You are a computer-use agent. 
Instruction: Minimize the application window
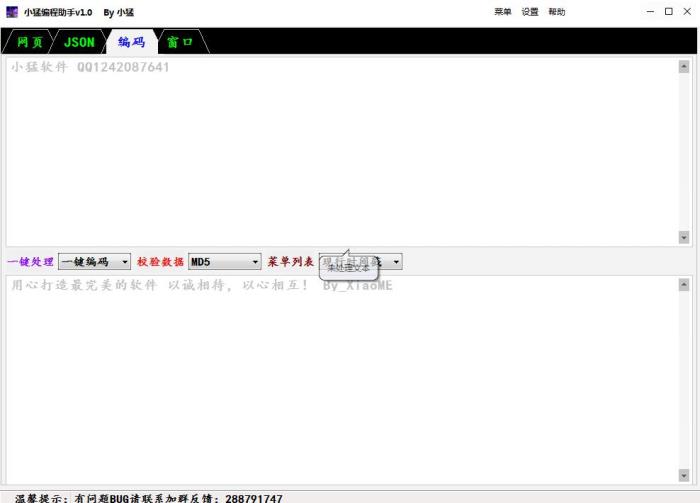(650, 12)
